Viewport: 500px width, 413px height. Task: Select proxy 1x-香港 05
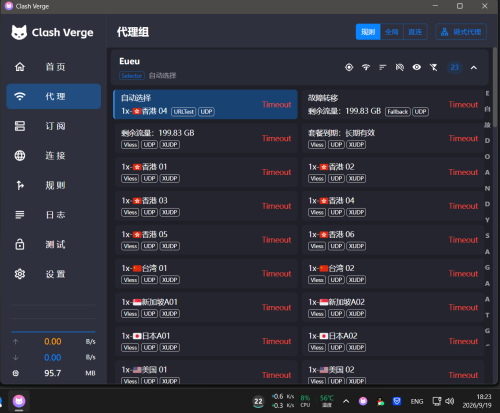(x=206, y=240)
